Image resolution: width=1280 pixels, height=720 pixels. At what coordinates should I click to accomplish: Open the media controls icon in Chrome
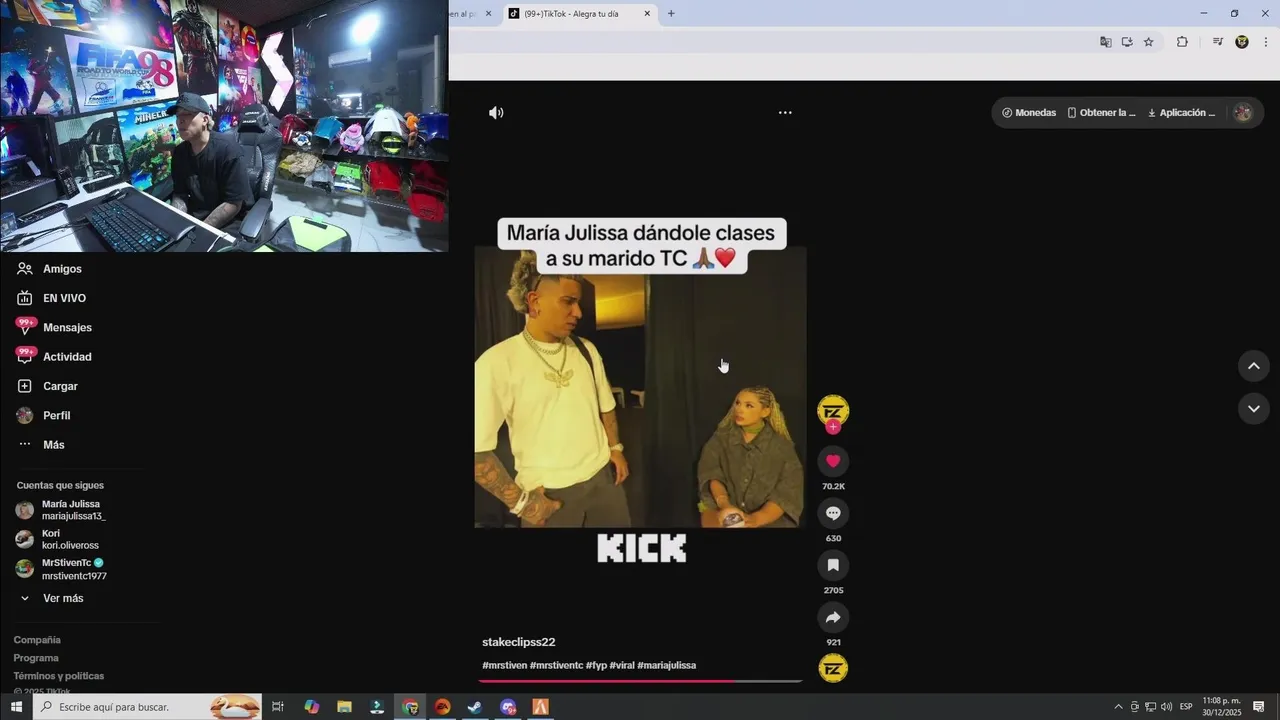1218,42
